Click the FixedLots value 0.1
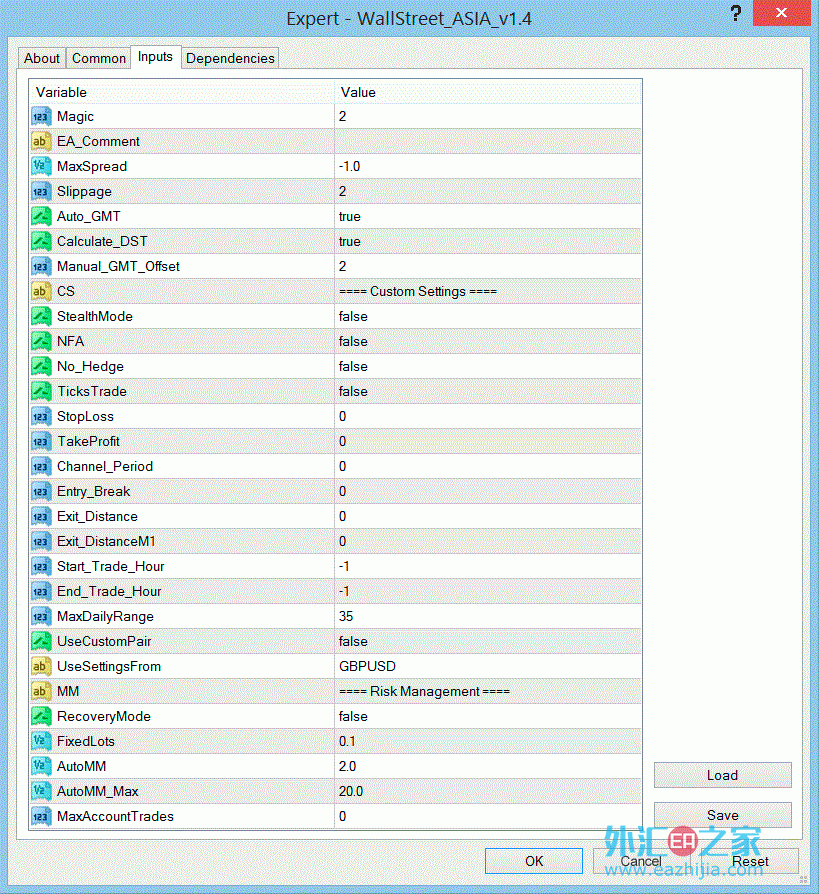 click(347, 741)
